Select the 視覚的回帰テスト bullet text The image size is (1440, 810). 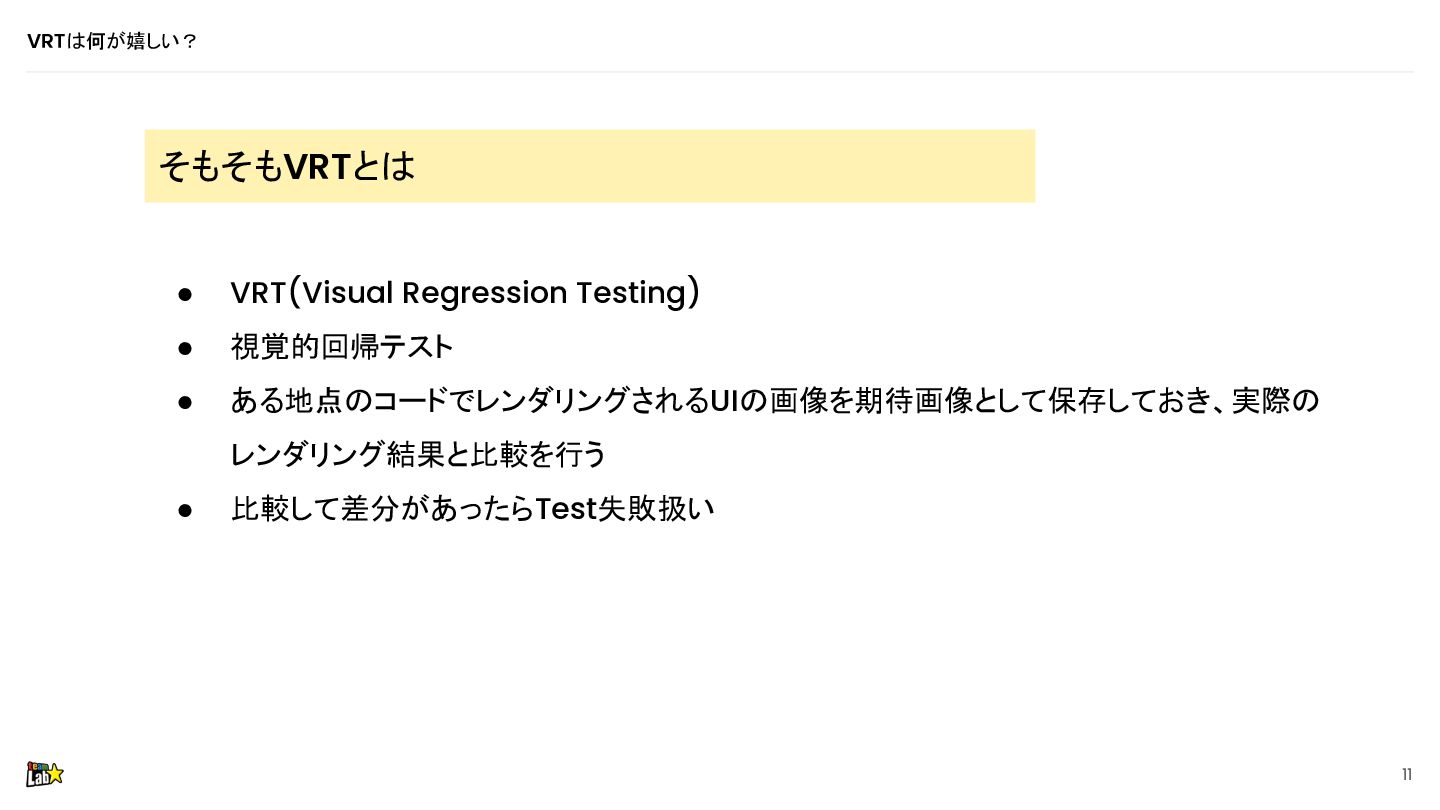[342, 347]
